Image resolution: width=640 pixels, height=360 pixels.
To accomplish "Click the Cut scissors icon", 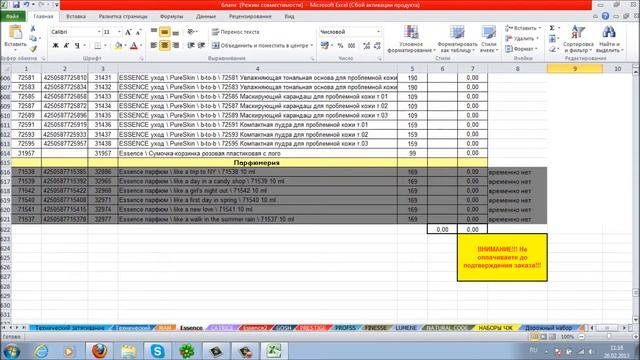I will 33,29.
